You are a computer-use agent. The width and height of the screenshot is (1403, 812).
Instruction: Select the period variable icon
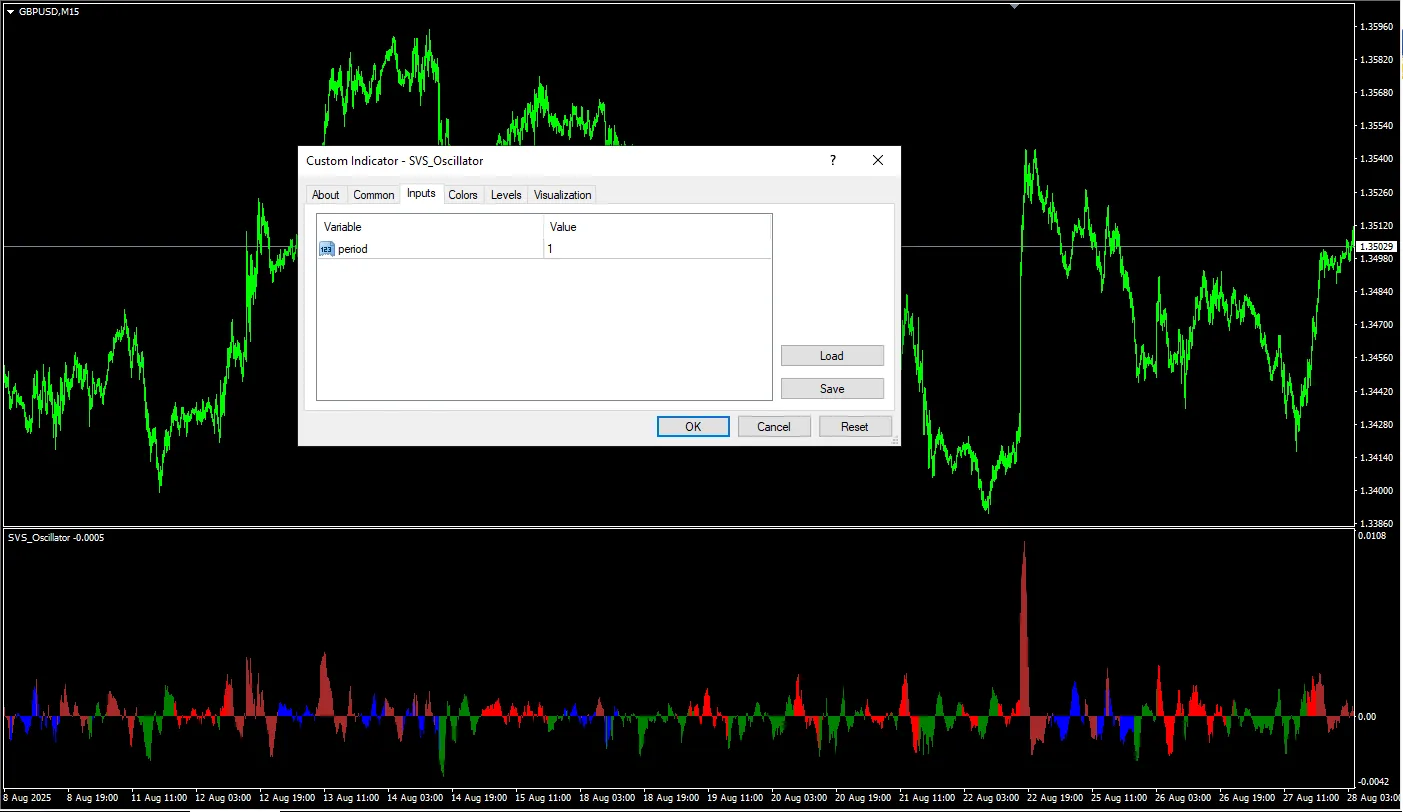point(327,249)
